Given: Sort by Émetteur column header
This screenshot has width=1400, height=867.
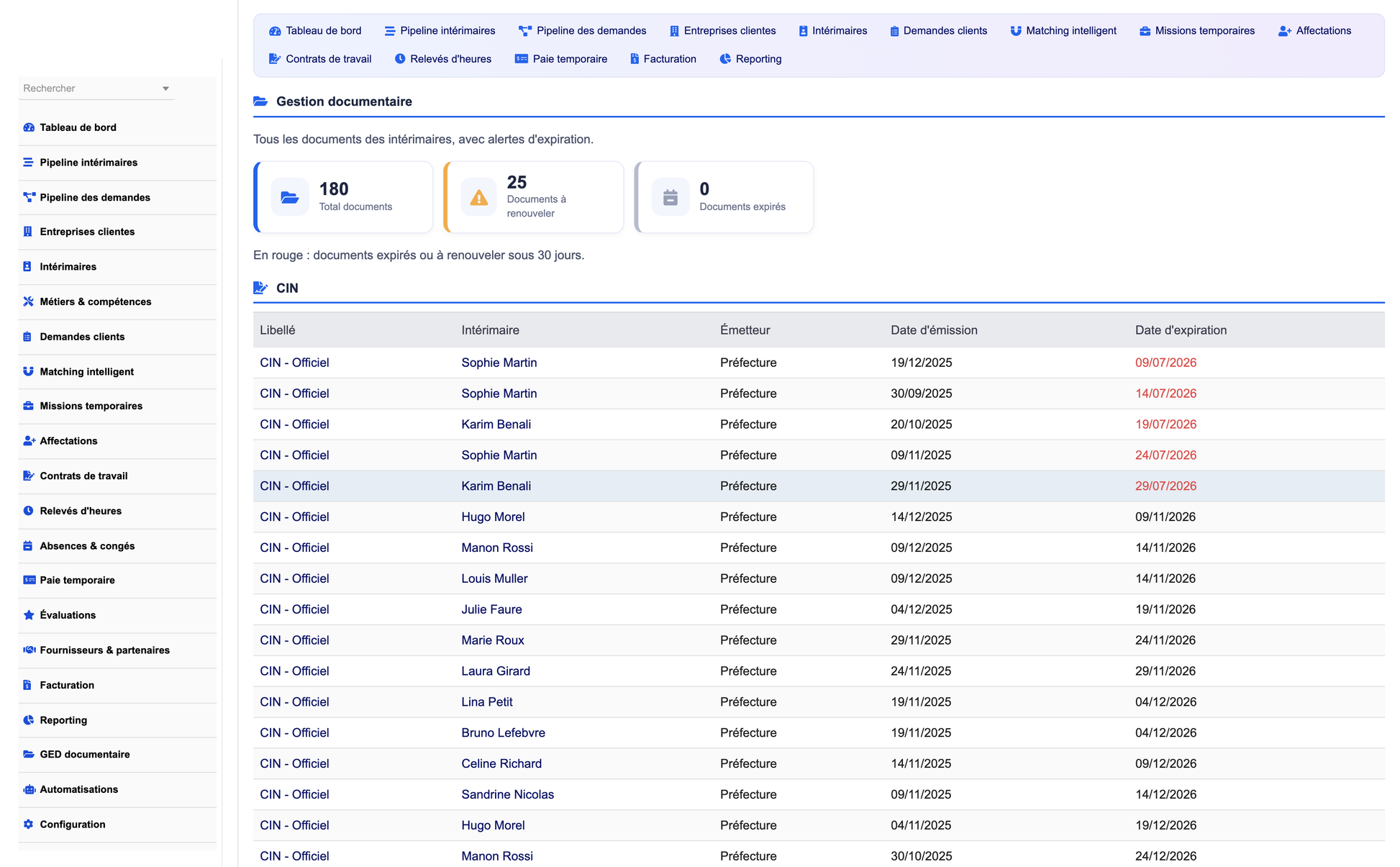Looking at the screenshot, I should pyautogui.click(x=745, y=330).
